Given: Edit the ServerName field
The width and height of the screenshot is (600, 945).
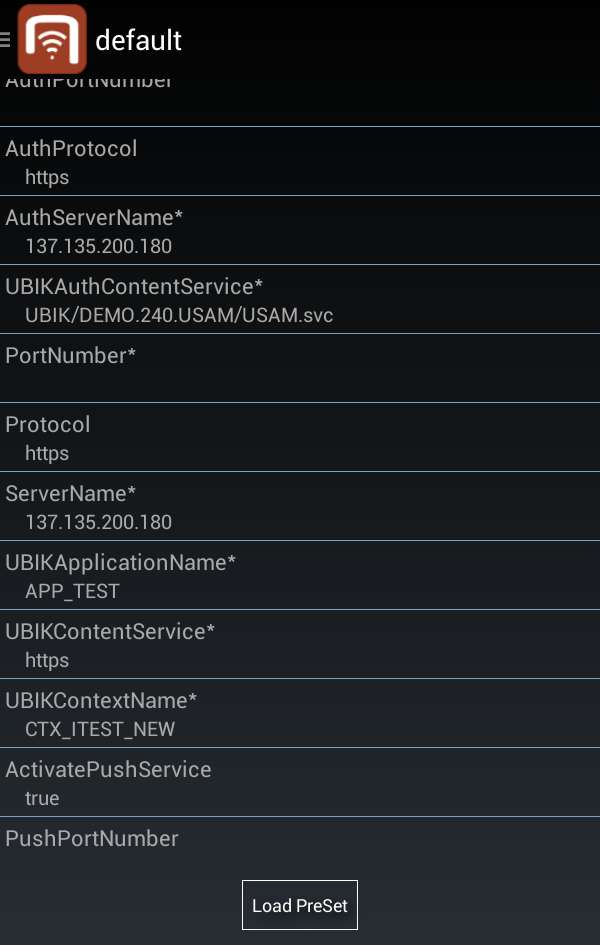Looking at the screenshot, I should (x=300, y=507).
